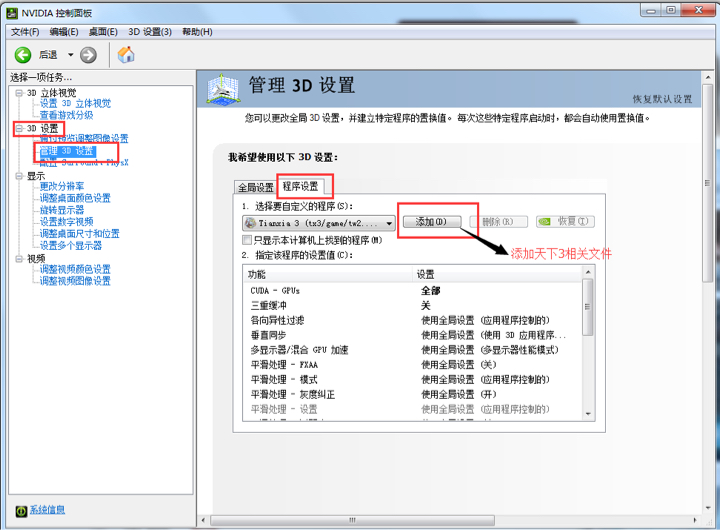Select the 三重缓冲 setting row
Screen dimensions: 720x530
coord(413,305)
